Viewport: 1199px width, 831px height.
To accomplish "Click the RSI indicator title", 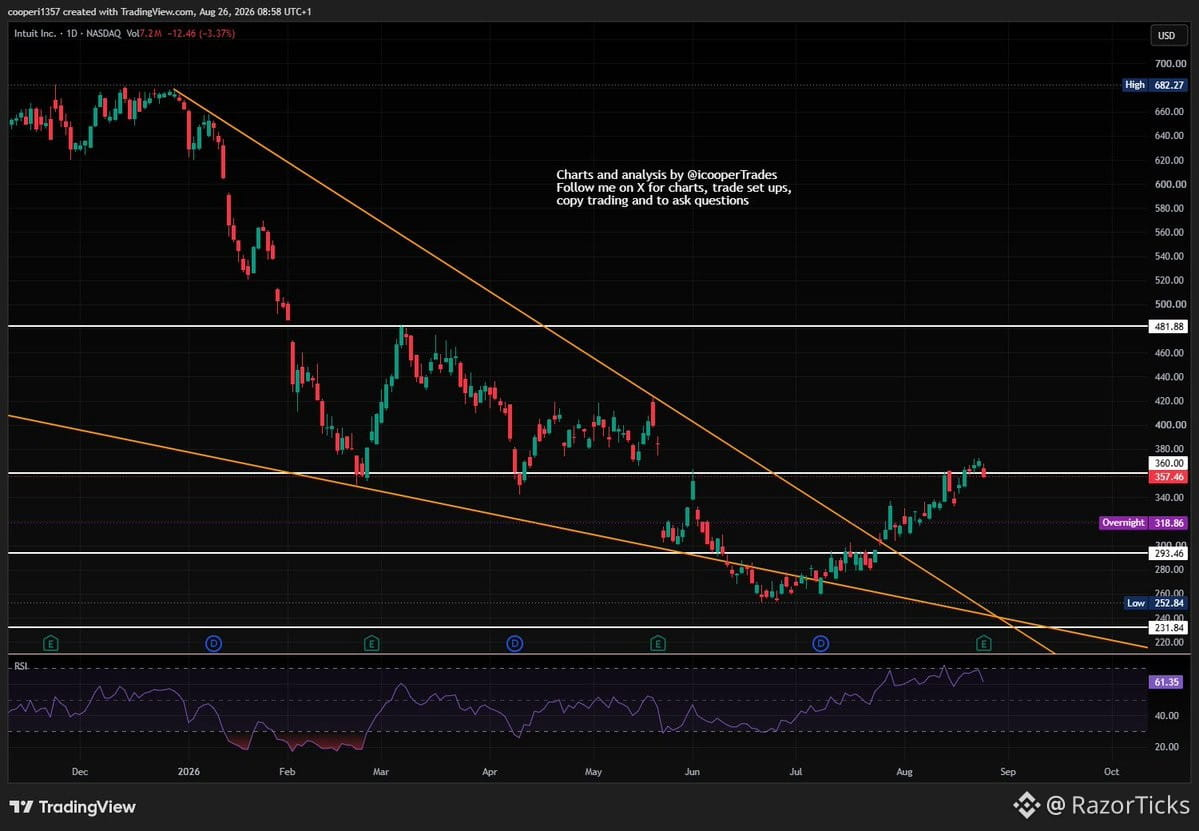I will coord(21,667).
